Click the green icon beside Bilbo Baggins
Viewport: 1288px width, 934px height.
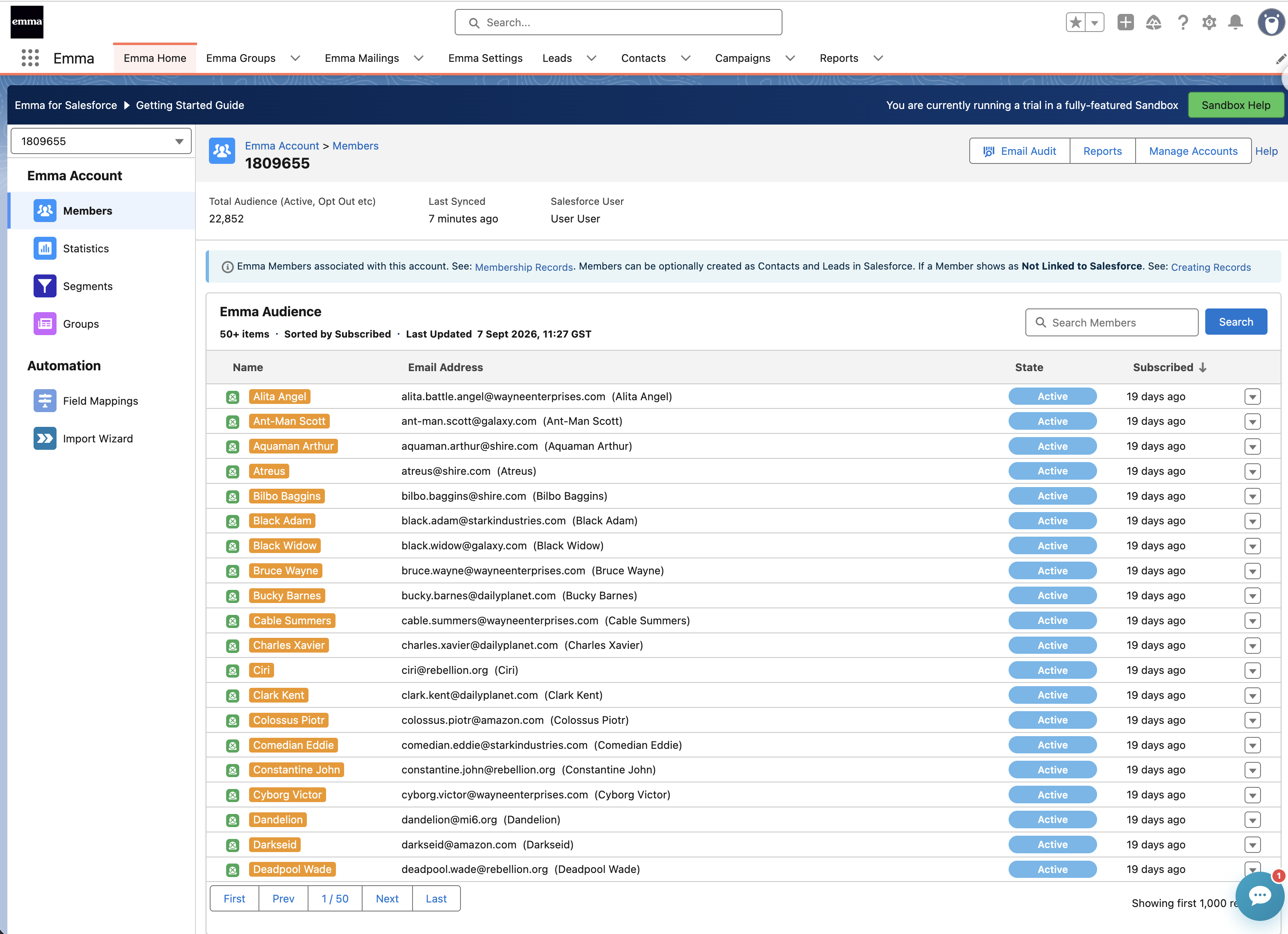(x=232, y=497)
